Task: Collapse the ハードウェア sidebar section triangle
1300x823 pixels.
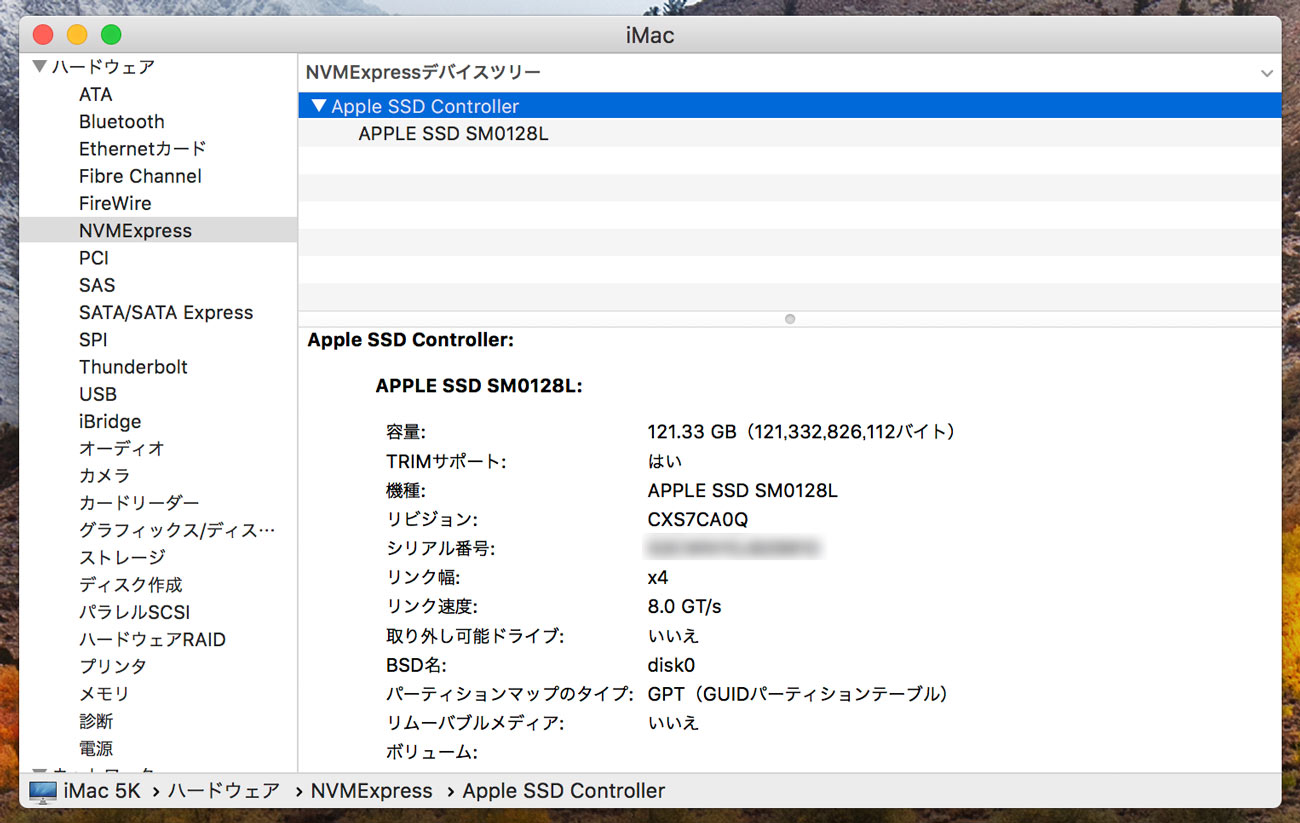Action: point(39,67)
